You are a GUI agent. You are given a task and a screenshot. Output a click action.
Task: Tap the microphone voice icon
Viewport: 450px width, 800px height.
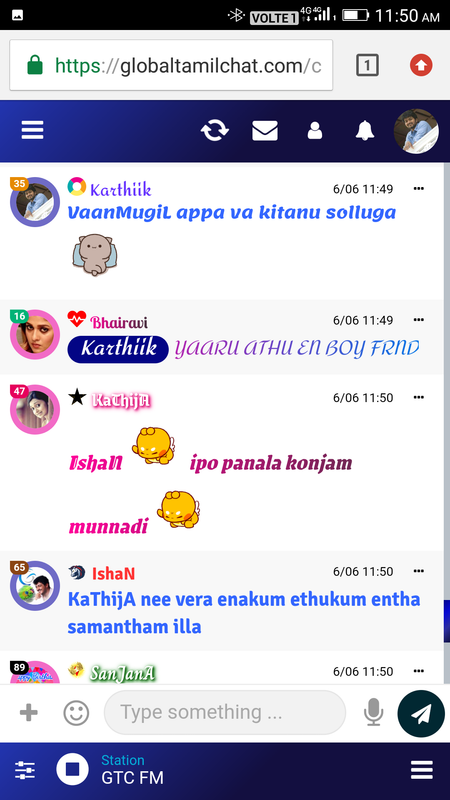[x=373, y=712]
